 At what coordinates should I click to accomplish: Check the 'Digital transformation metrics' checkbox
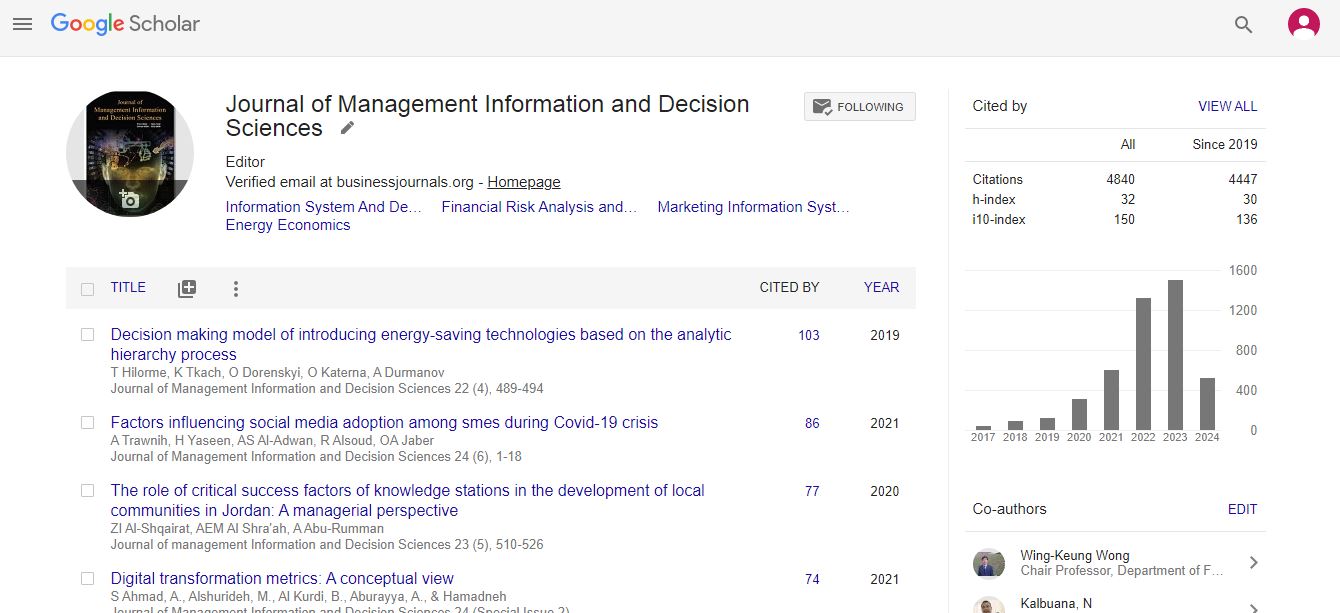(x=87, y=579)
